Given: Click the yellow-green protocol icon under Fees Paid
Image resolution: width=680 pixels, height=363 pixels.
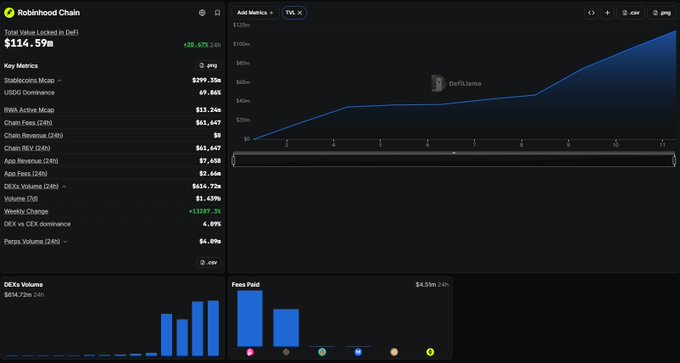Looking at the screenshot, I should coord(430,352).
